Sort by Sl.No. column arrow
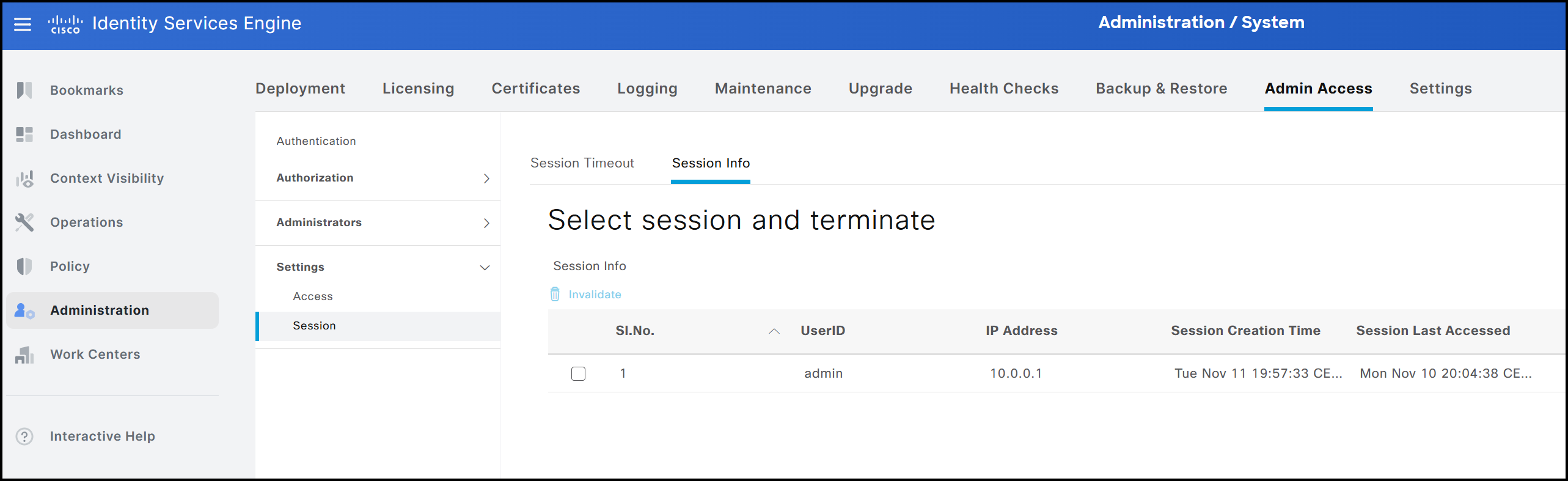The image size is (1568, 481). [774, 331]
